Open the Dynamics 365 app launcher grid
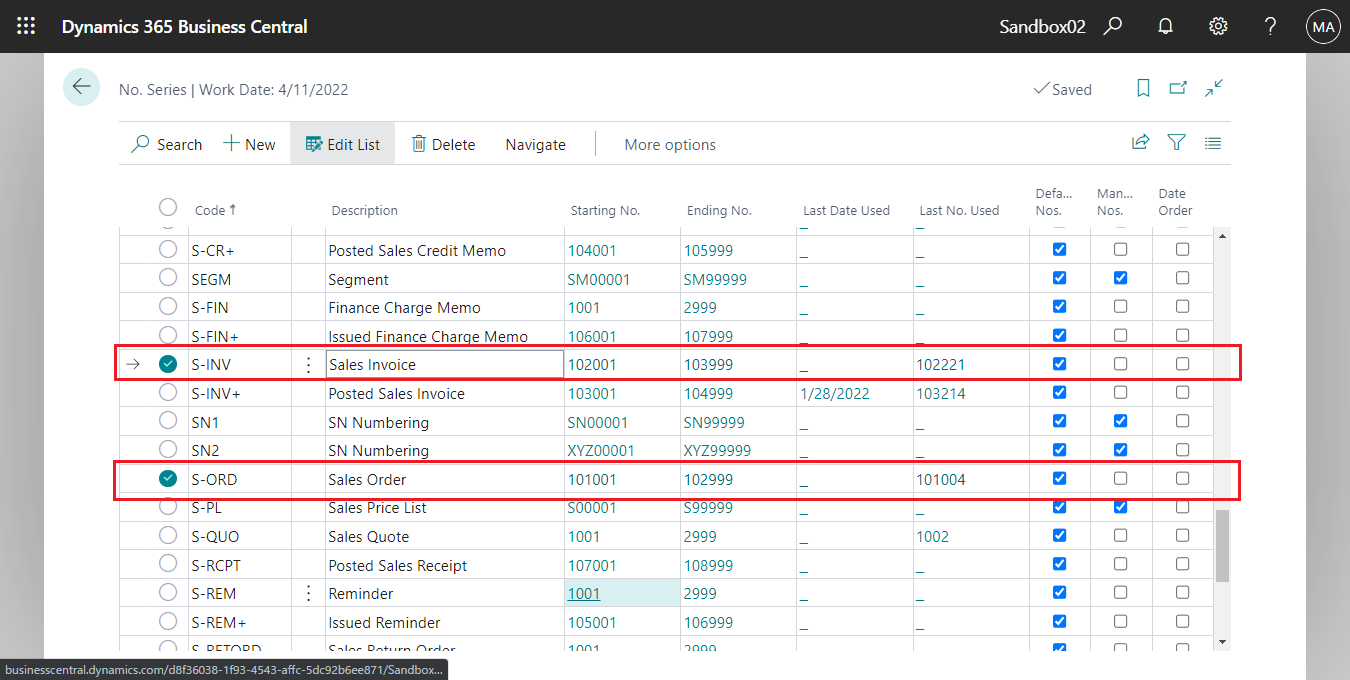Image resolution: width=1350 pixels, height=680 pixels. pyautogui.click(x=25, y=26)
